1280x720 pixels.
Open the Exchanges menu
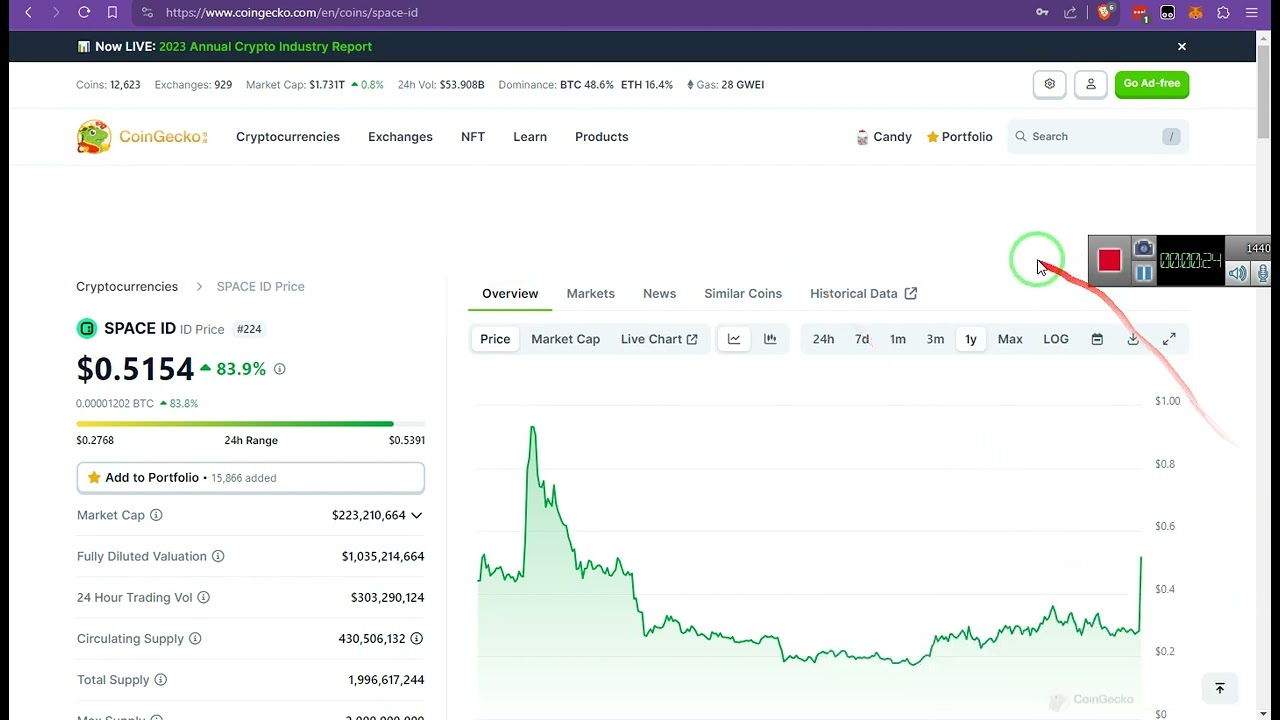point(400,137)
